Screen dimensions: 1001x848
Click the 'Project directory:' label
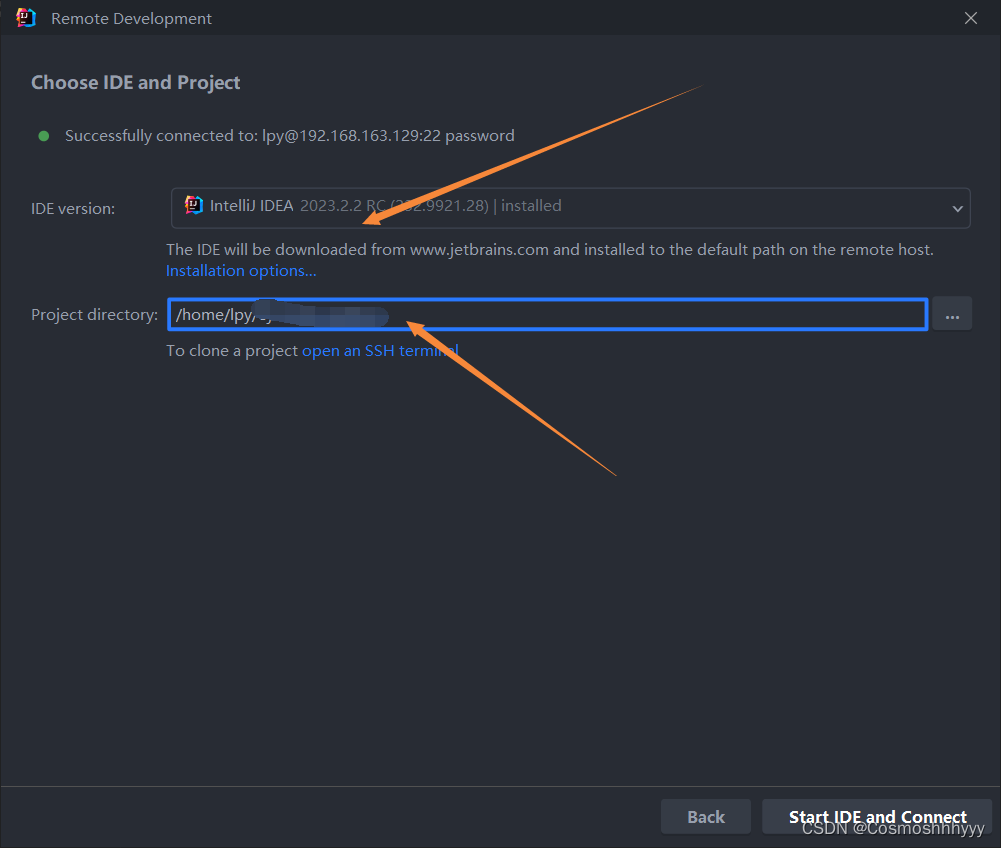coord(94,315)
